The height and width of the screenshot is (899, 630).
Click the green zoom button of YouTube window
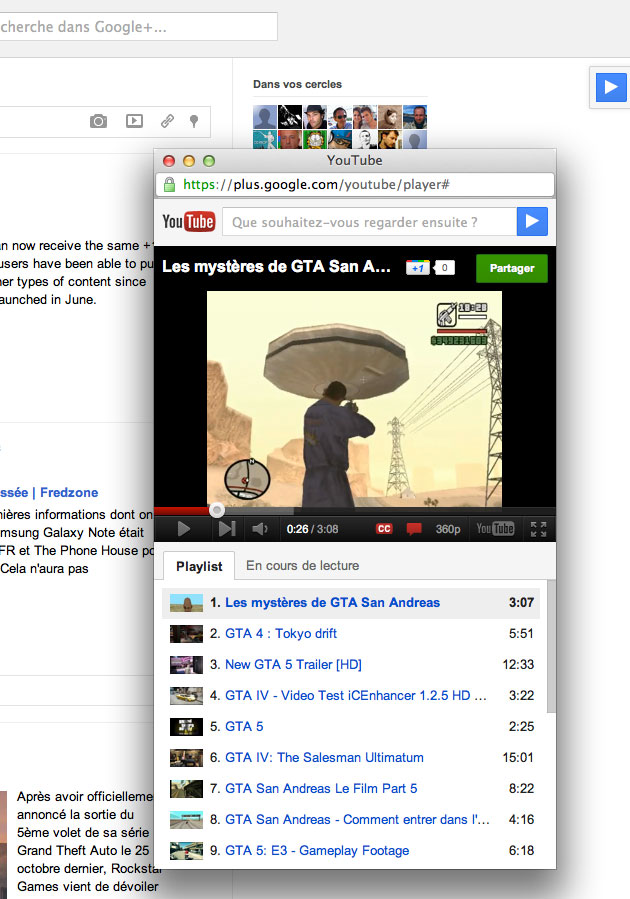point(209,161)
